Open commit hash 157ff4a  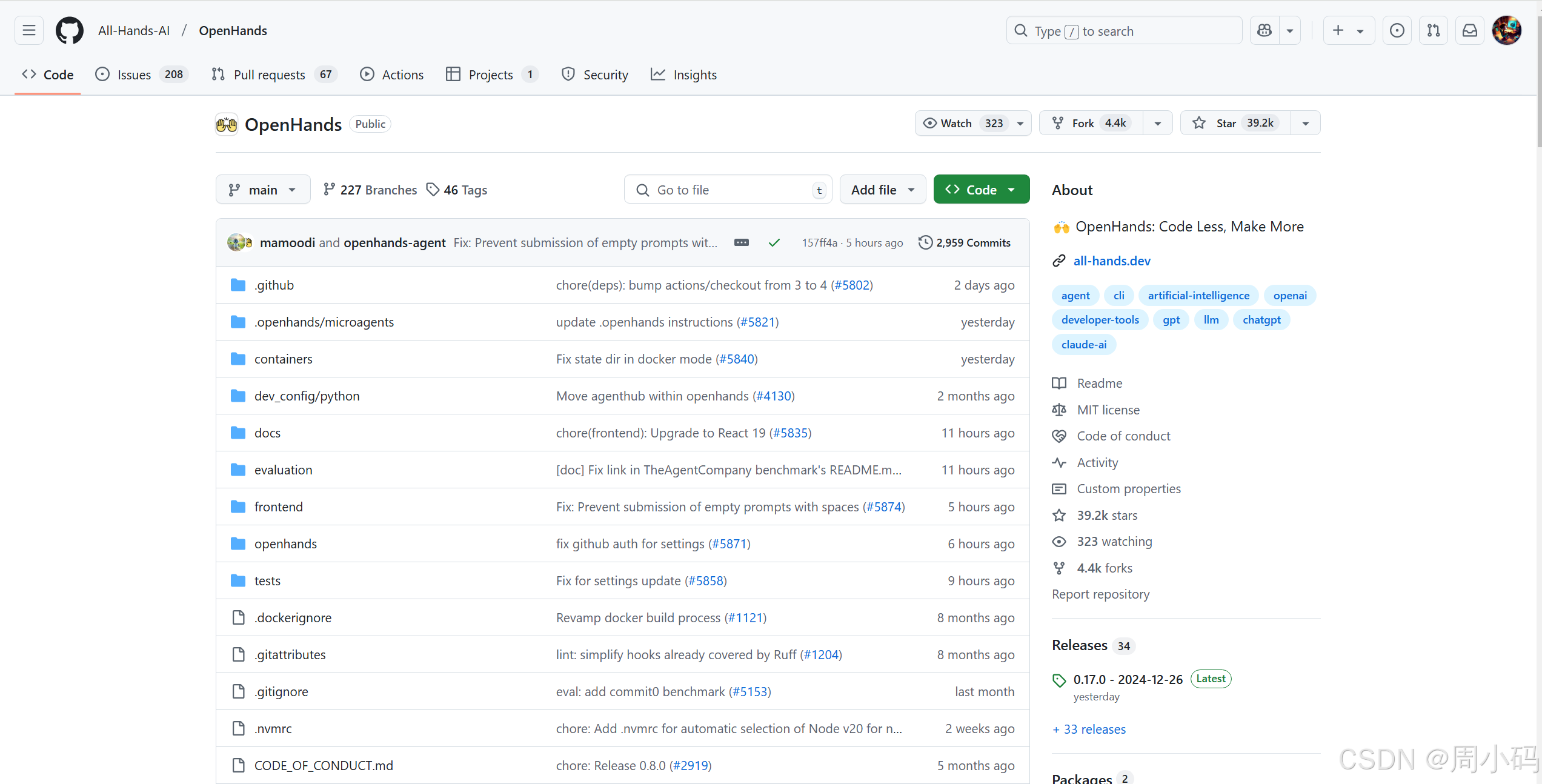click(819, 242)
